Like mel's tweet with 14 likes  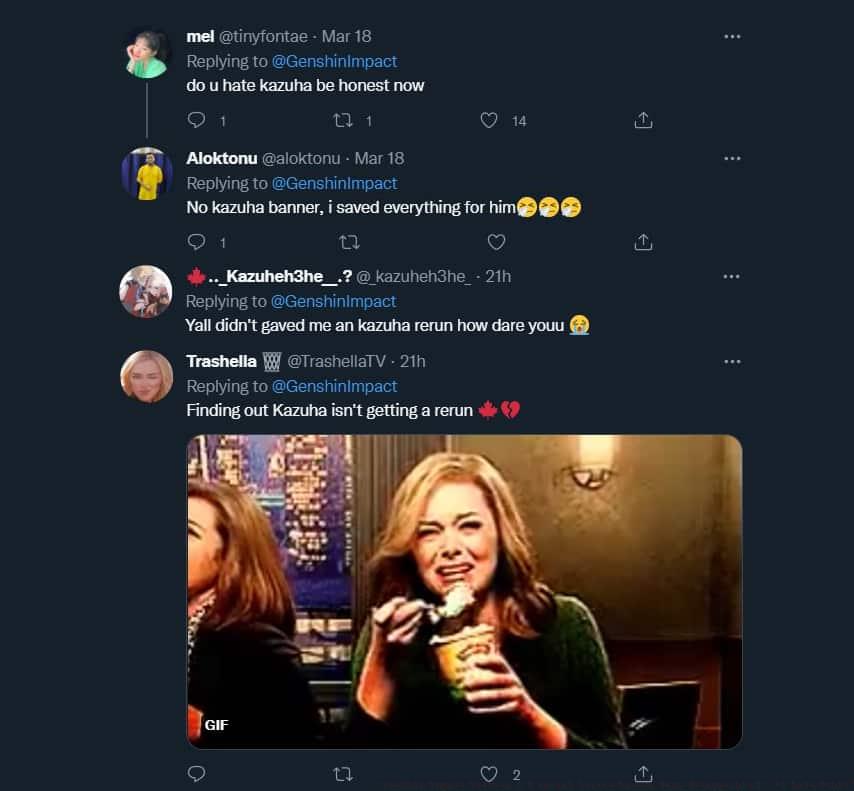point(489,121)
